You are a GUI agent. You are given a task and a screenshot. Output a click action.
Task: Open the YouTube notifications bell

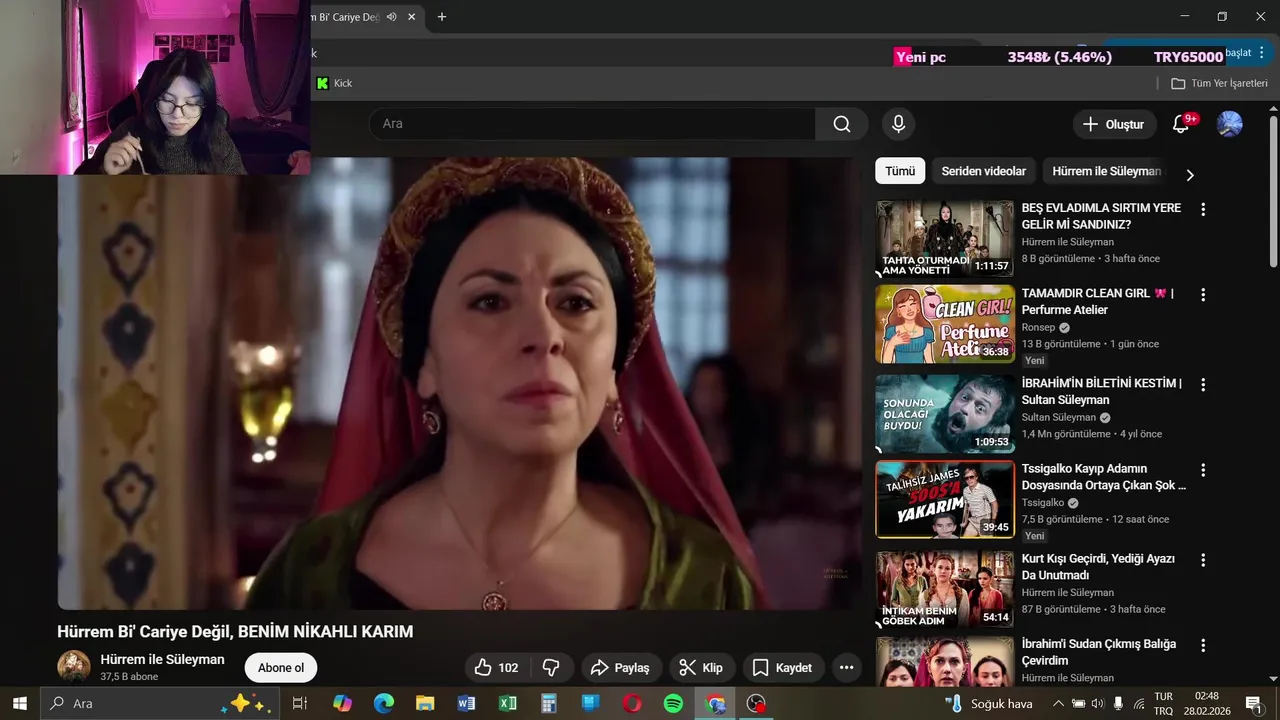[x=1181, y=124]
